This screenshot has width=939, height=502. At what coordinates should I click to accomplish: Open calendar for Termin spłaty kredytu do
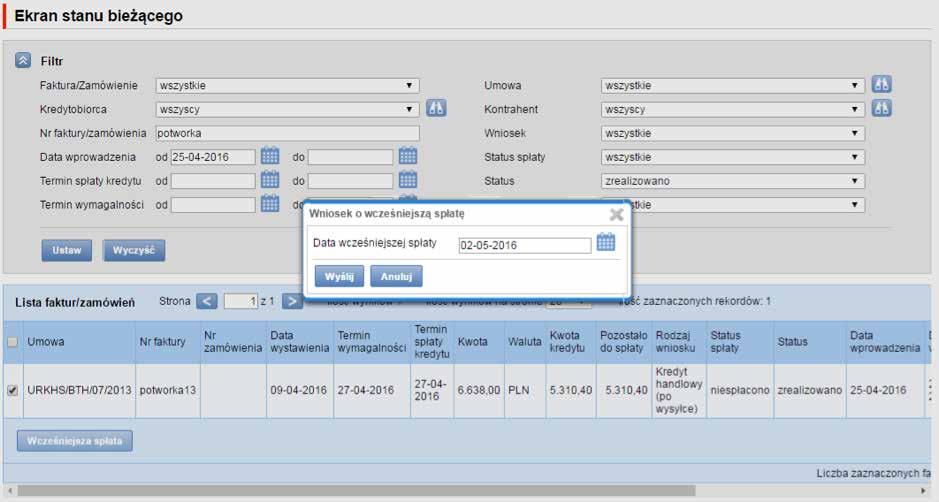tap(408, 180)
